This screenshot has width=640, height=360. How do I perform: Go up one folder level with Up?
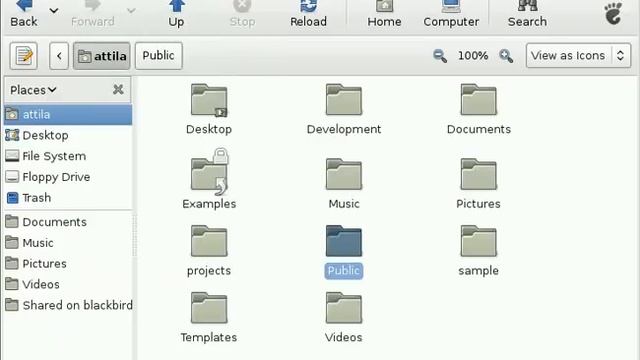(x=176, y=14)
